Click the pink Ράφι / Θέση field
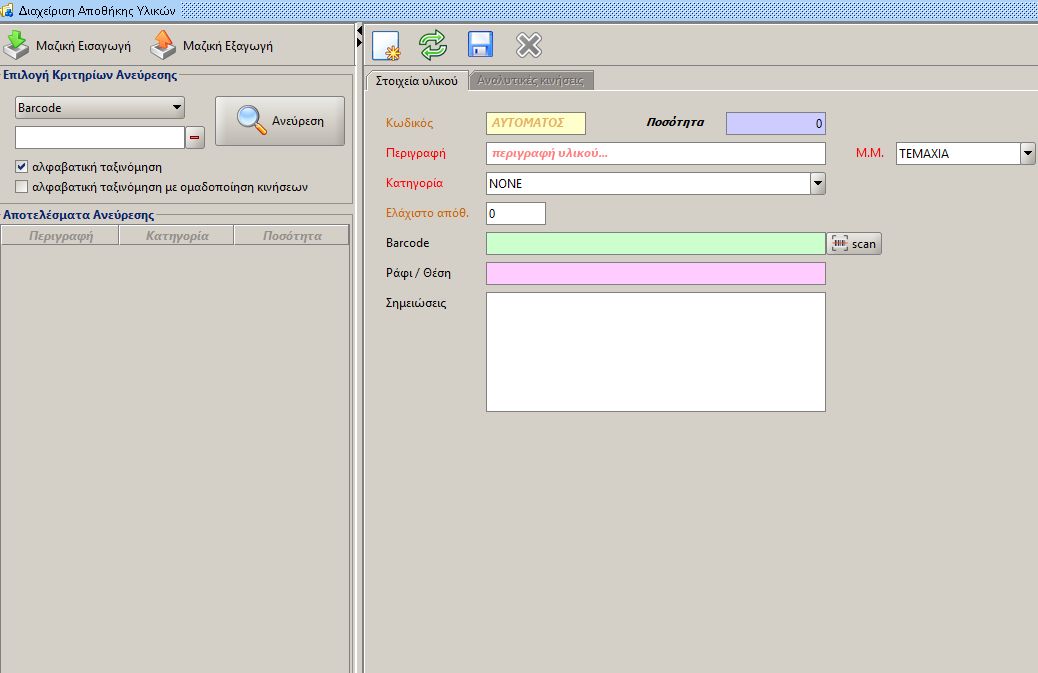 pos(655,274)
